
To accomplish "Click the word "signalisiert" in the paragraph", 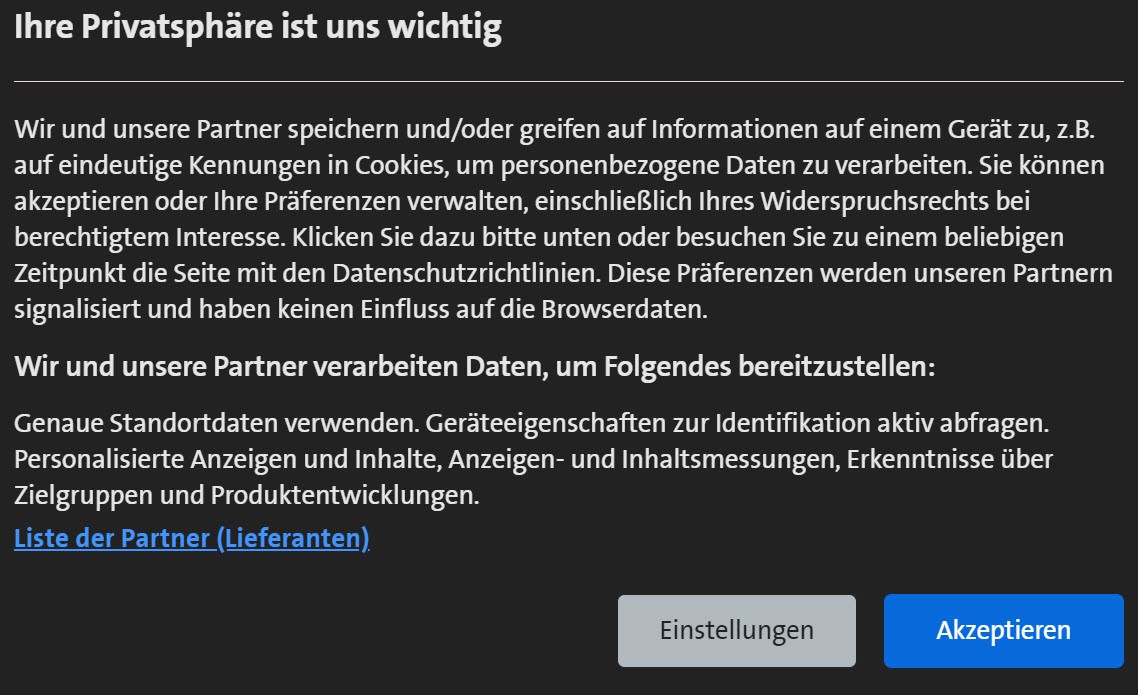I will [78, 309].
